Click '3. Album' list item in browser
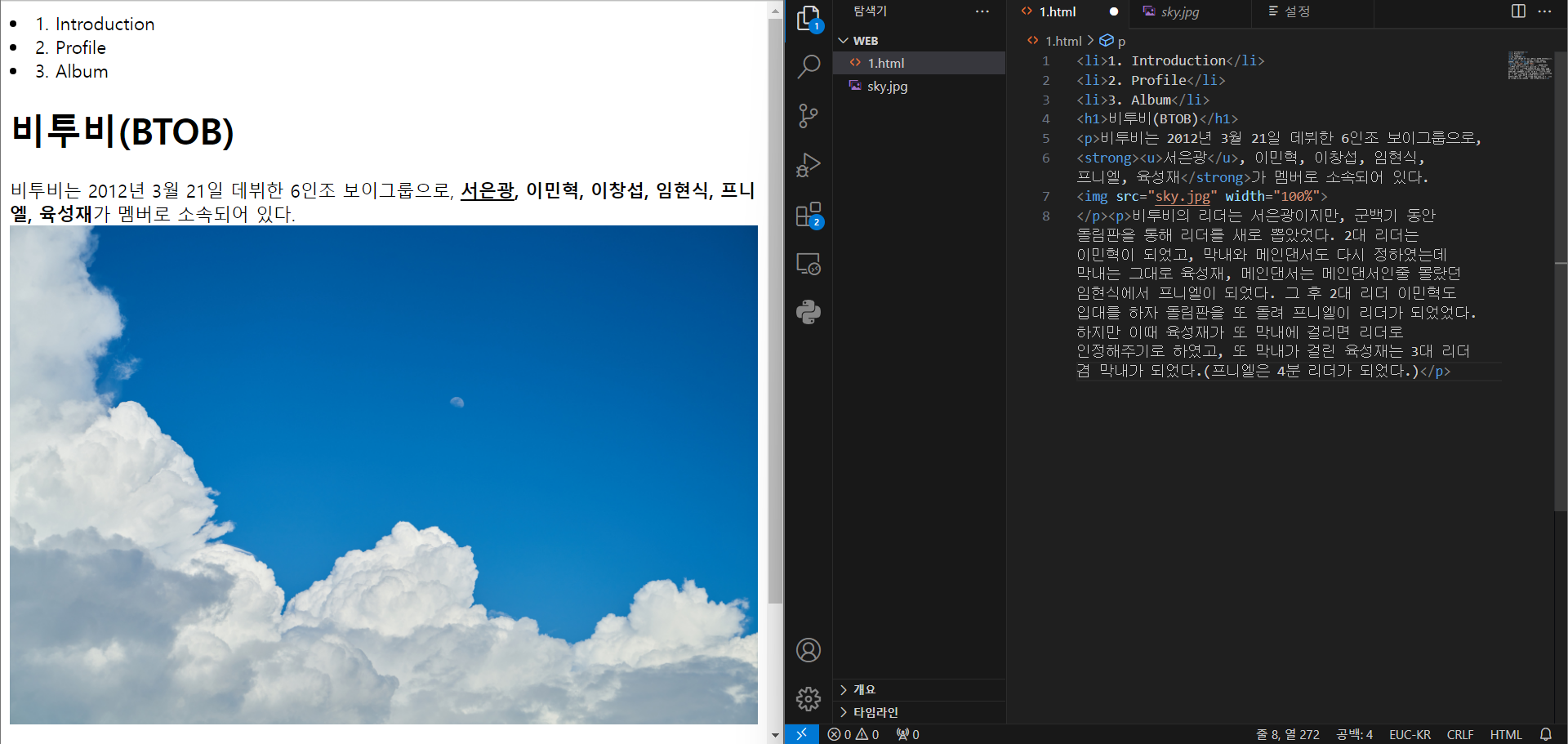Viewport: 1568px width, 744px height. pyautogui.click(x=71, y=71)
